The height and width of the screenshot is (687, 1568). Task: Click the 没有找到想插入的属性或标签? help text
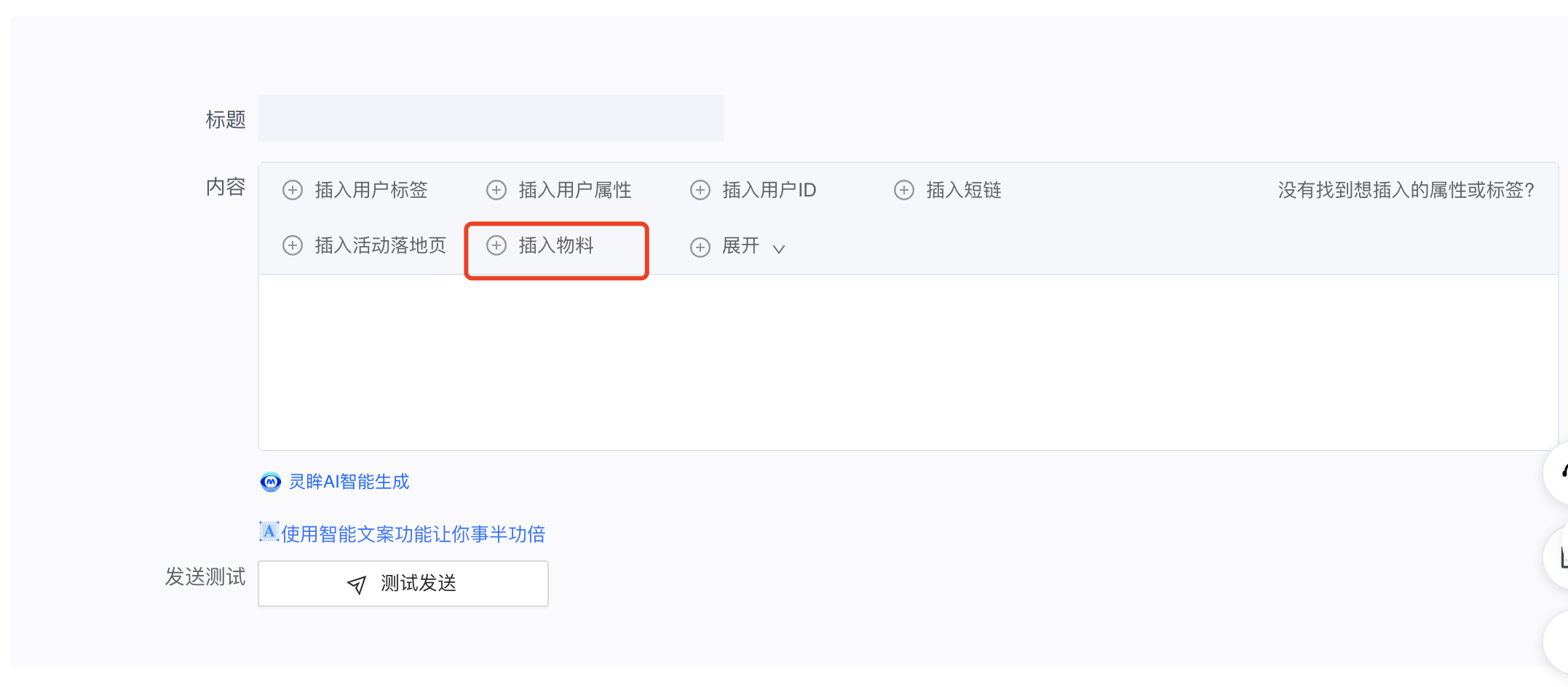(x=1406, y=190)
